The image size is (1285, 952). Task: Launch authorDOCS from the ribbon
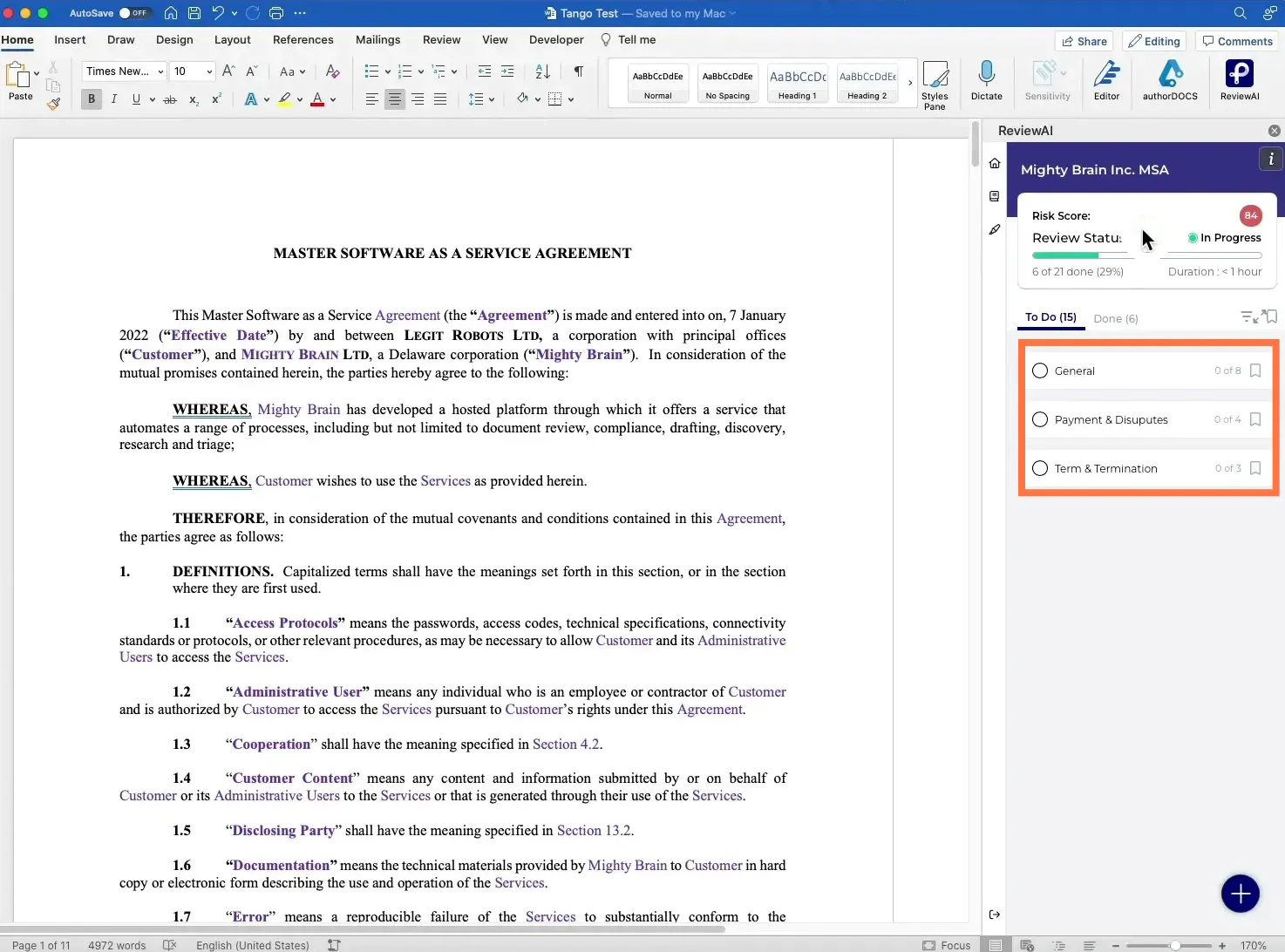(x=1170, y=79)
